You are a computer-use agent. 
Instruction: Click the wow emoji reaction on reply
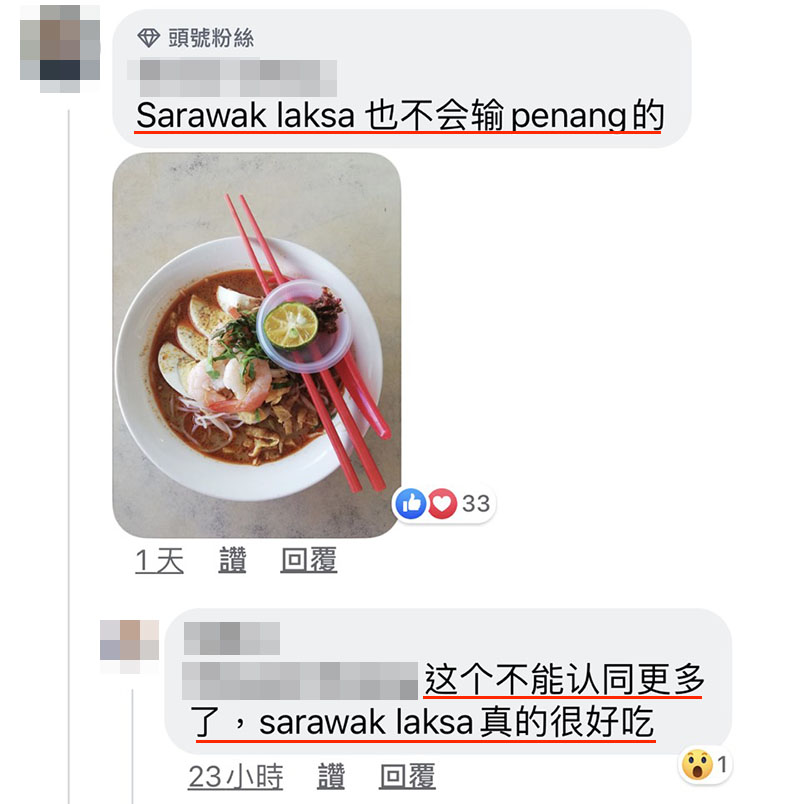pyautogui.click(x=697, y=765)
